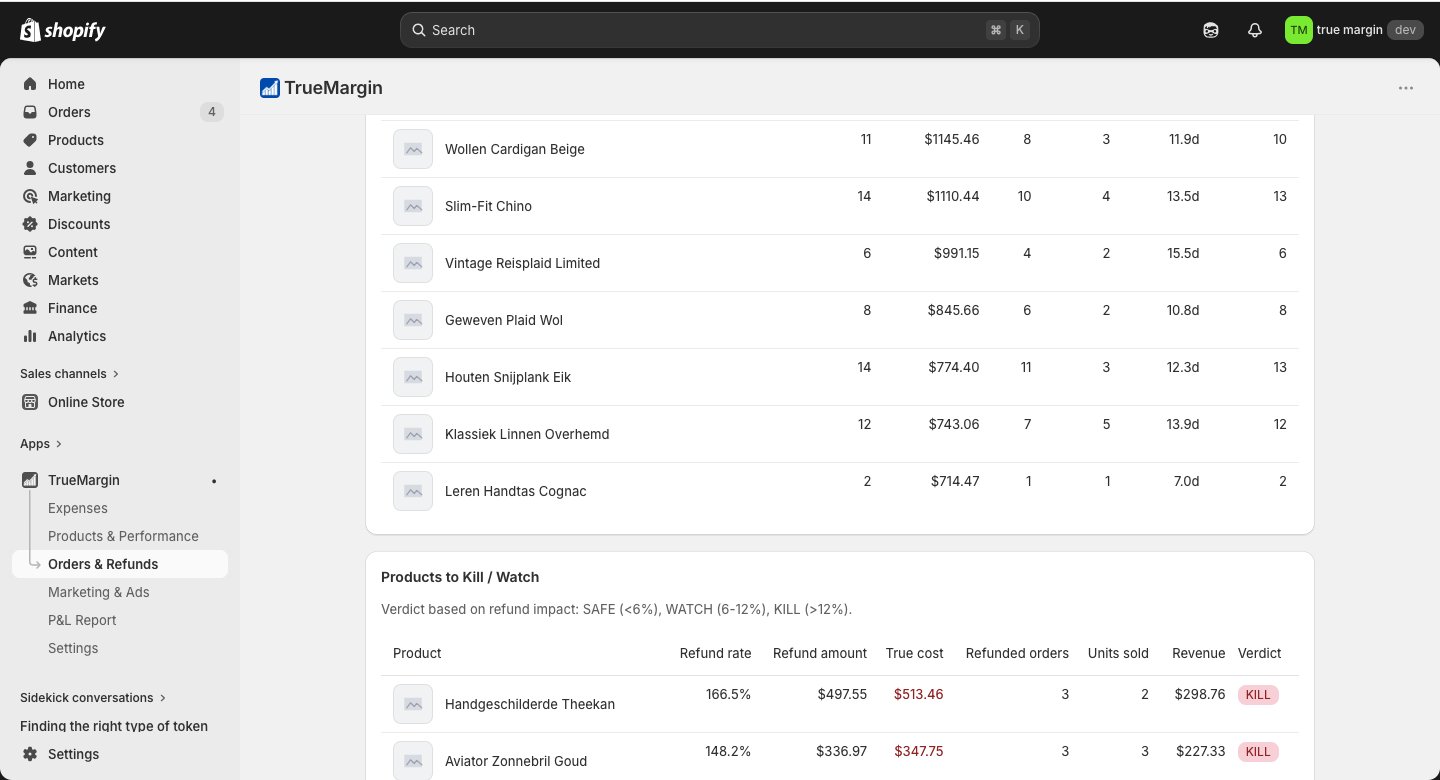Click Geweven Plaid Wol product name
The height and width of the screenshot is (780, 1440).
(x=504, y=320)
